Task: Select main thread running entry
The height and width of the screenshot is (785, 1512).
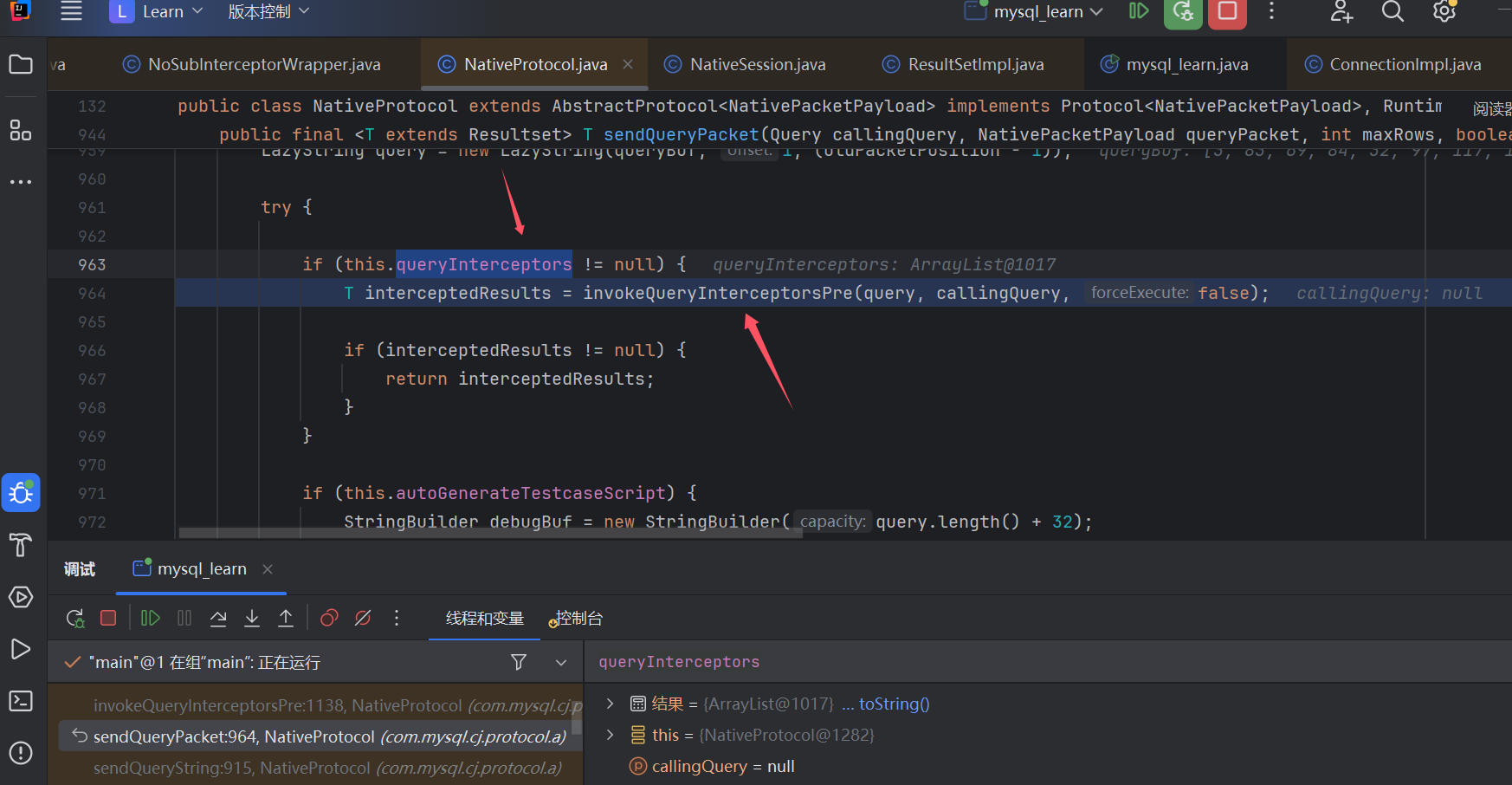Action: [x=204, y=662]
